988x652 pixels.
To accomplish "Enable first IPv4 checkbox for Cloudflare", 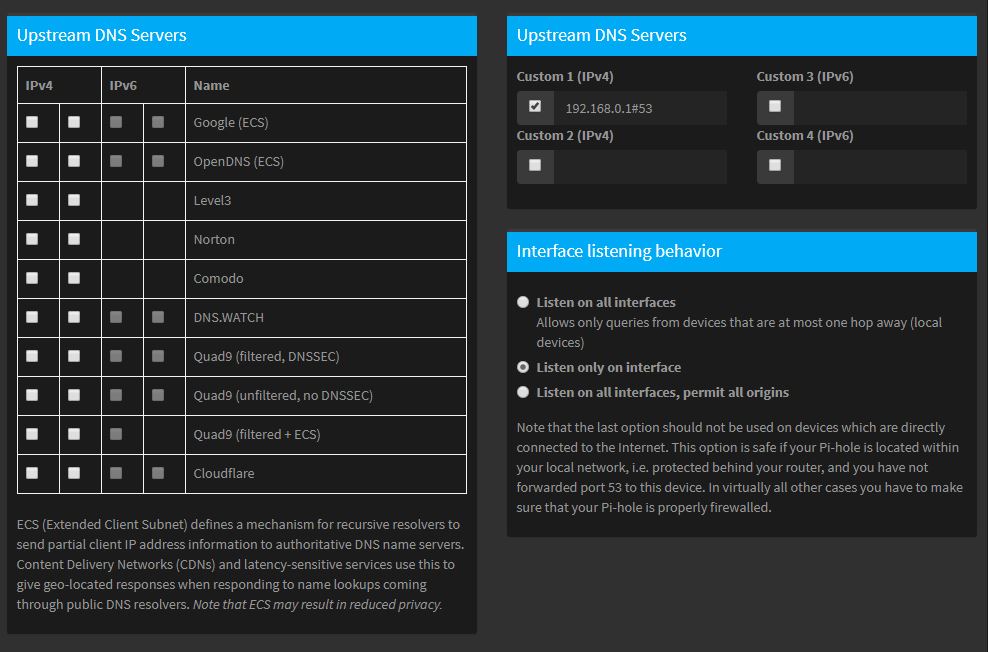I will tap(32, 473).
